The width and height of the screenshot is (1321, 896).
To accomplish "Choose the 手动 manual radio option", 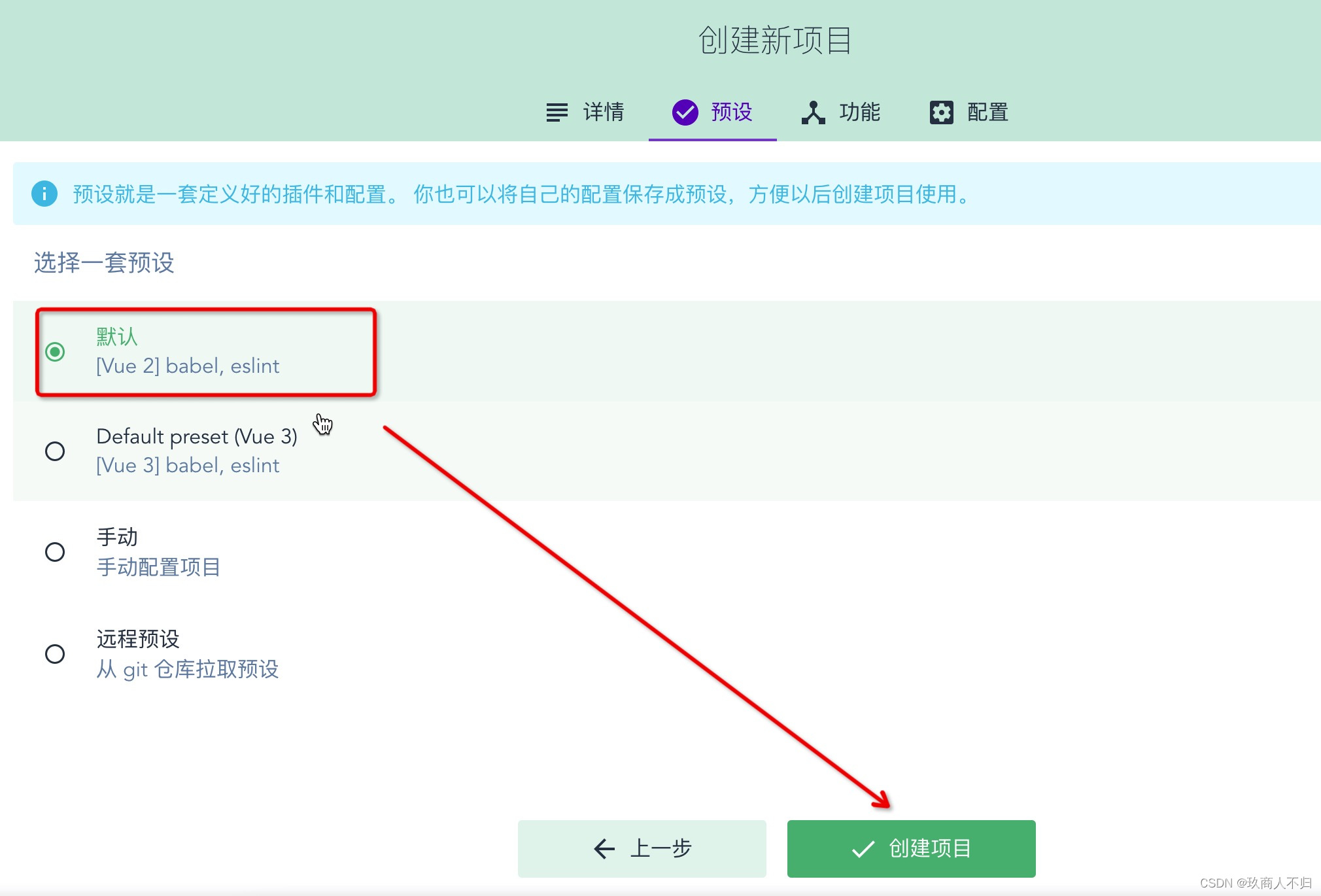I will 55,552.
